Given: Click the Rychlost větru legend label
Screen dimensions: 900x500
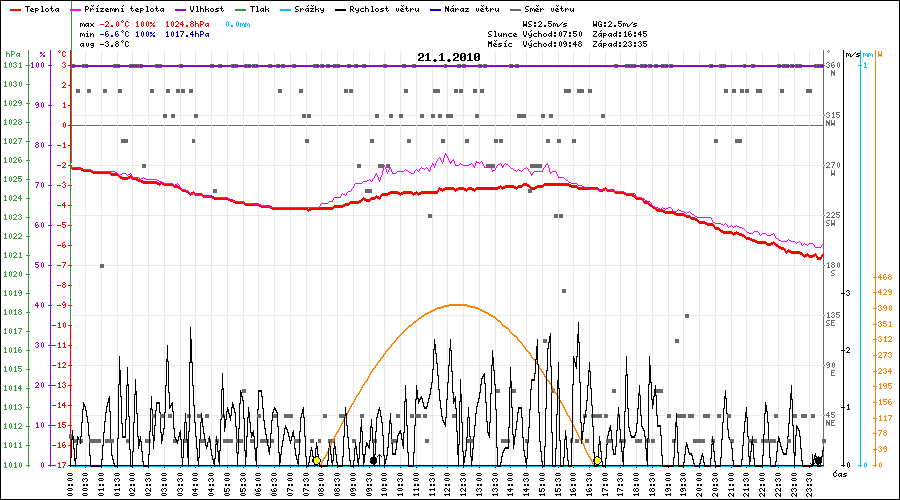Looking at the screenshot, I should point(385,8).
